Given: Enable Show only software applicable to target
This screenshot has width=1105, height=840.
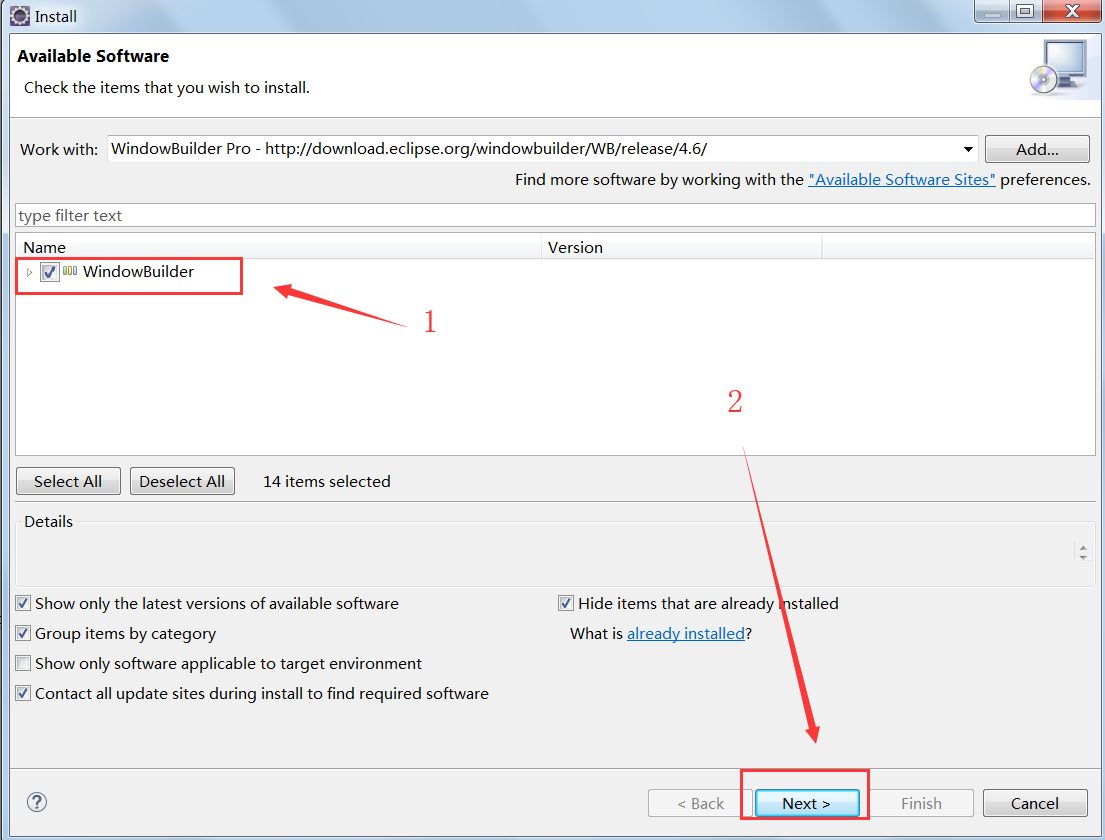Looking at the screenshot, I should point(23,663).
